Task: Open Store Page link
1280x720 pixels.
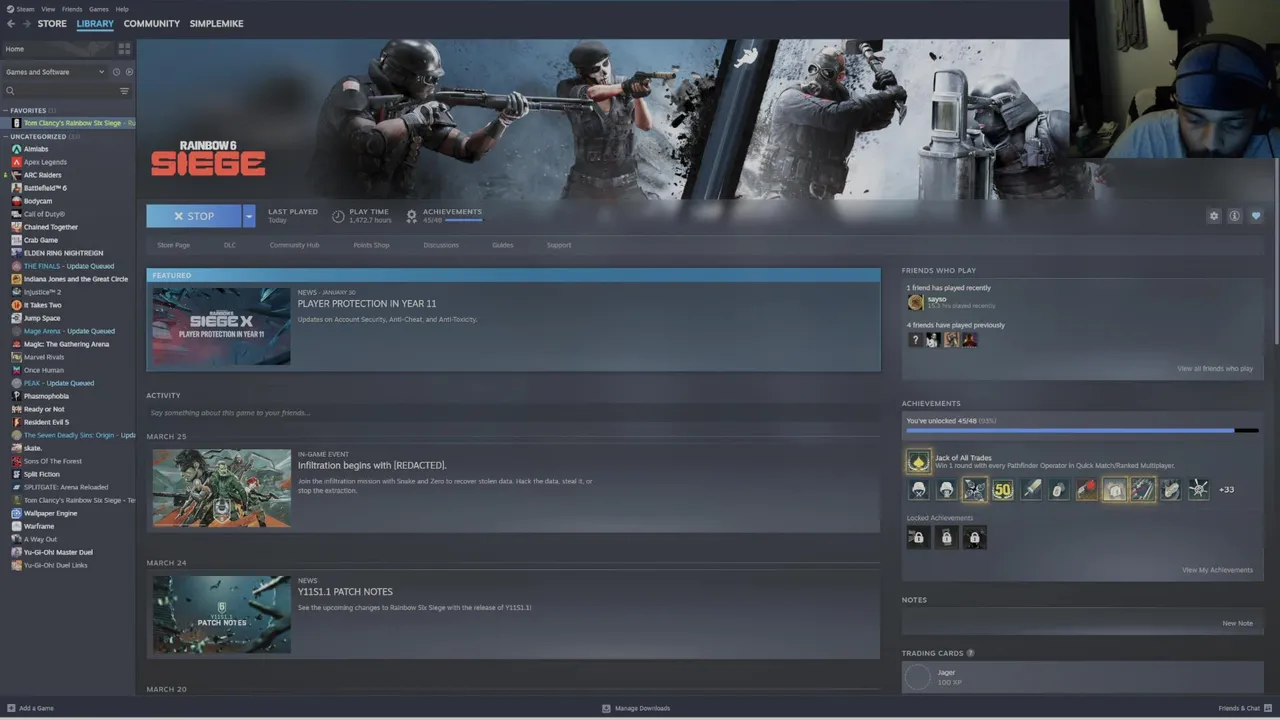Action: [173, 245]
